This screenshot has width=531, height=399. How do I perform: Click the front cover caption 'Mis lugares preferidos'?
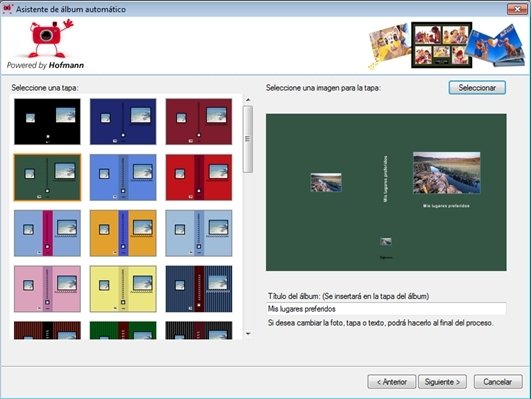446,206
